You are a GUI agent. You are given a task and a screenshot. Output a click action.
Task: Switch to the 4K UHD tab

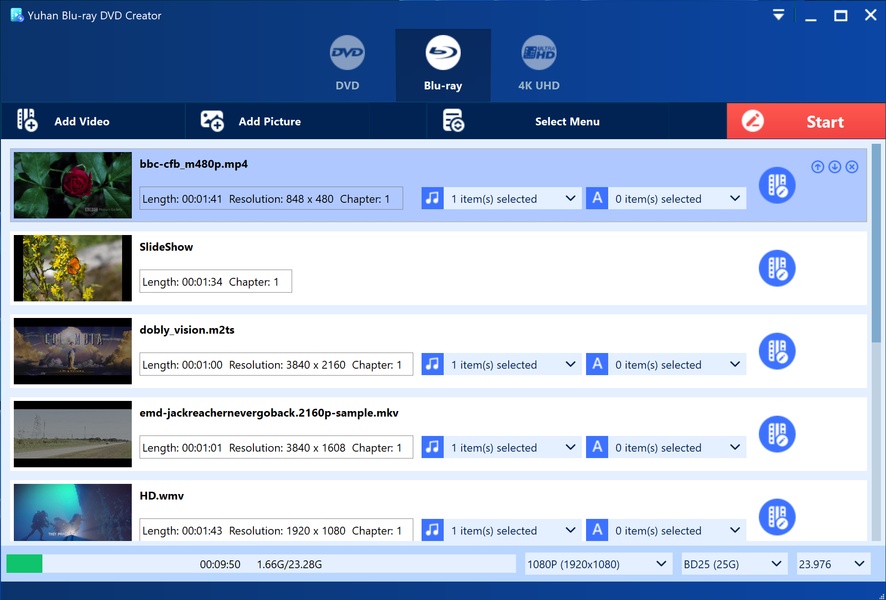[x=538, y=65]
